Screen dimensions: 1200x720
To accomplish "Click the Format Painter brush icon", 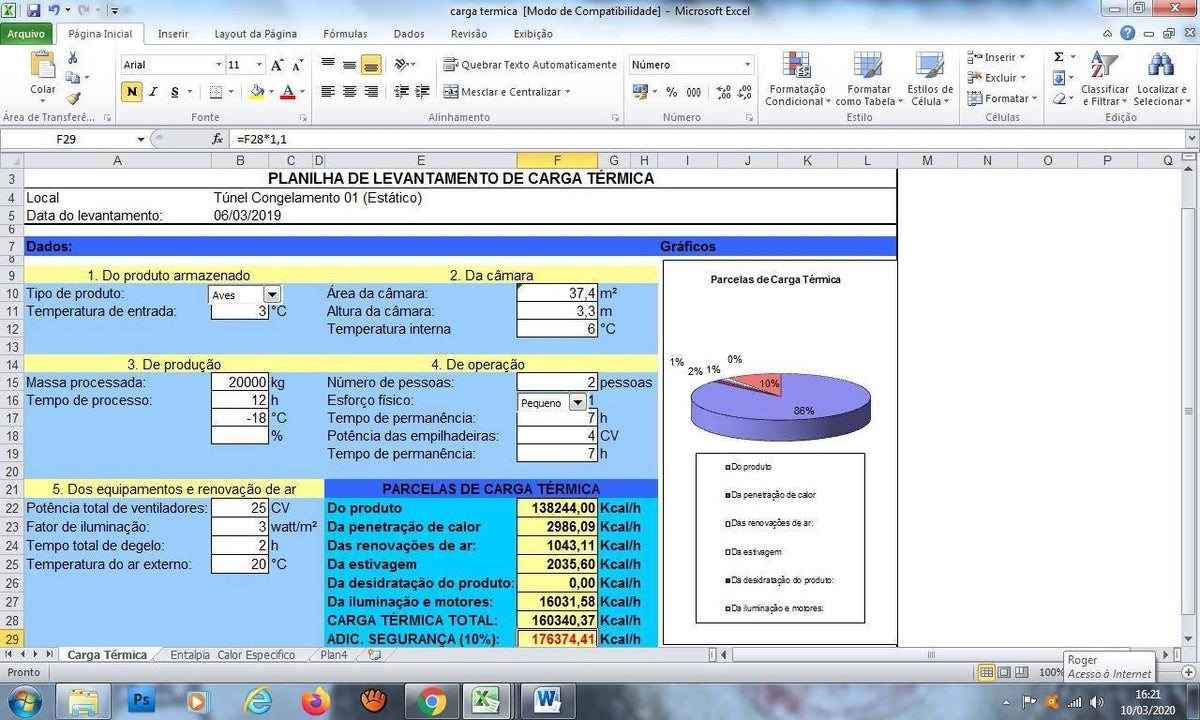I will (x=73, y=98).
